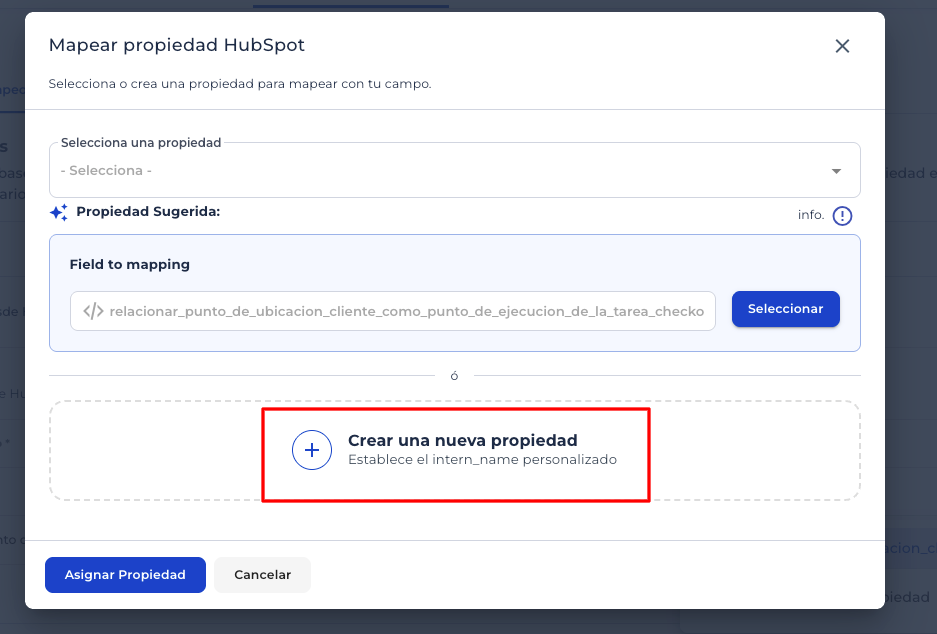The width and height of the screenshot is (937, 634).
Task: Click the Propiedad Sugerida heading
Action: click(x=147, y=212)
